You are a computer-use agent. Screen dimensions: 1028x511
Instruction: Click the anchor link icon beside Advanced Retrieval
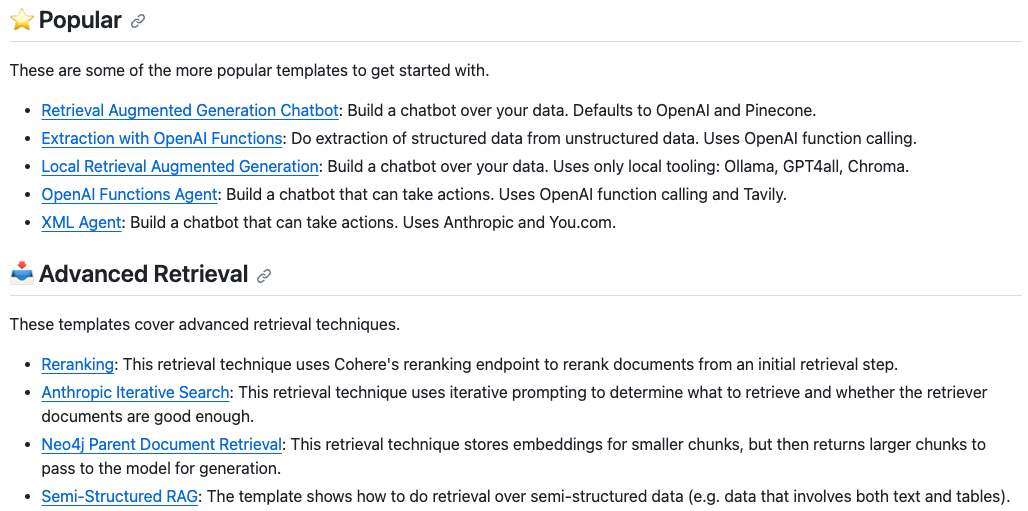click(264, 276)
